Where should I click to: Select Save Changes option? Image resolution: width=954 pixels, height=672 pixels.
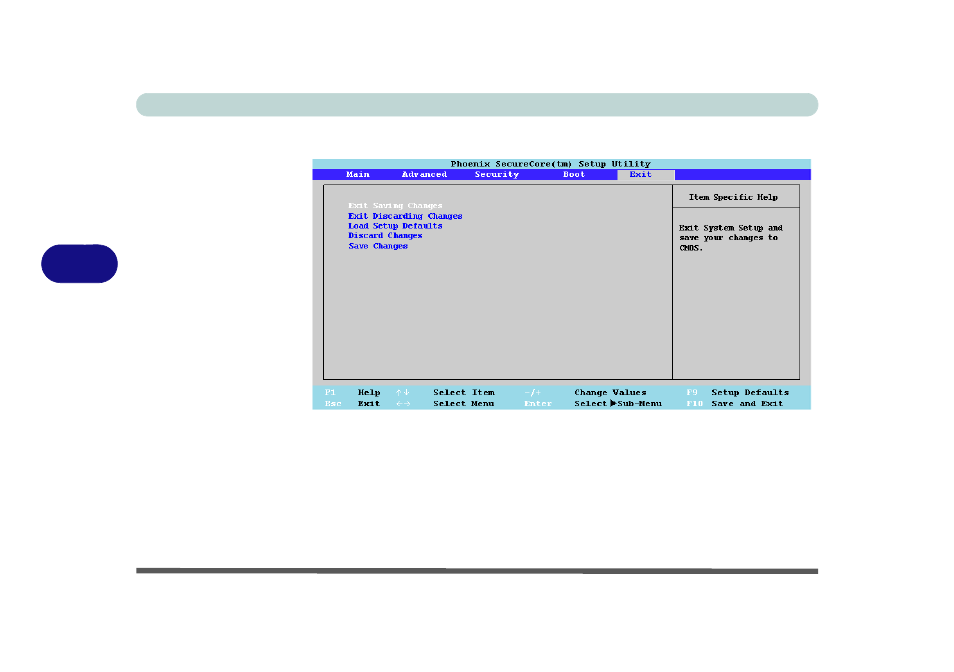click(378, 246)
